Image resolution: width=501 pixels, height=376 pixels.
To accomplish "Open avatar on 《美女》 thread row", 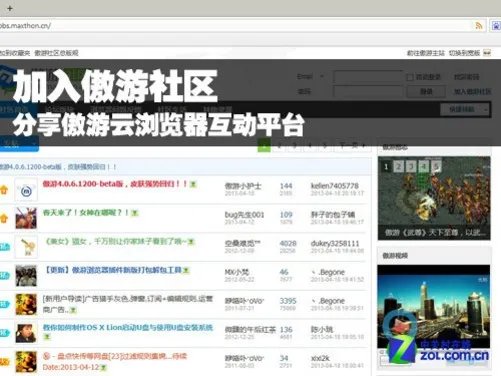I will [x=26, y=247].
